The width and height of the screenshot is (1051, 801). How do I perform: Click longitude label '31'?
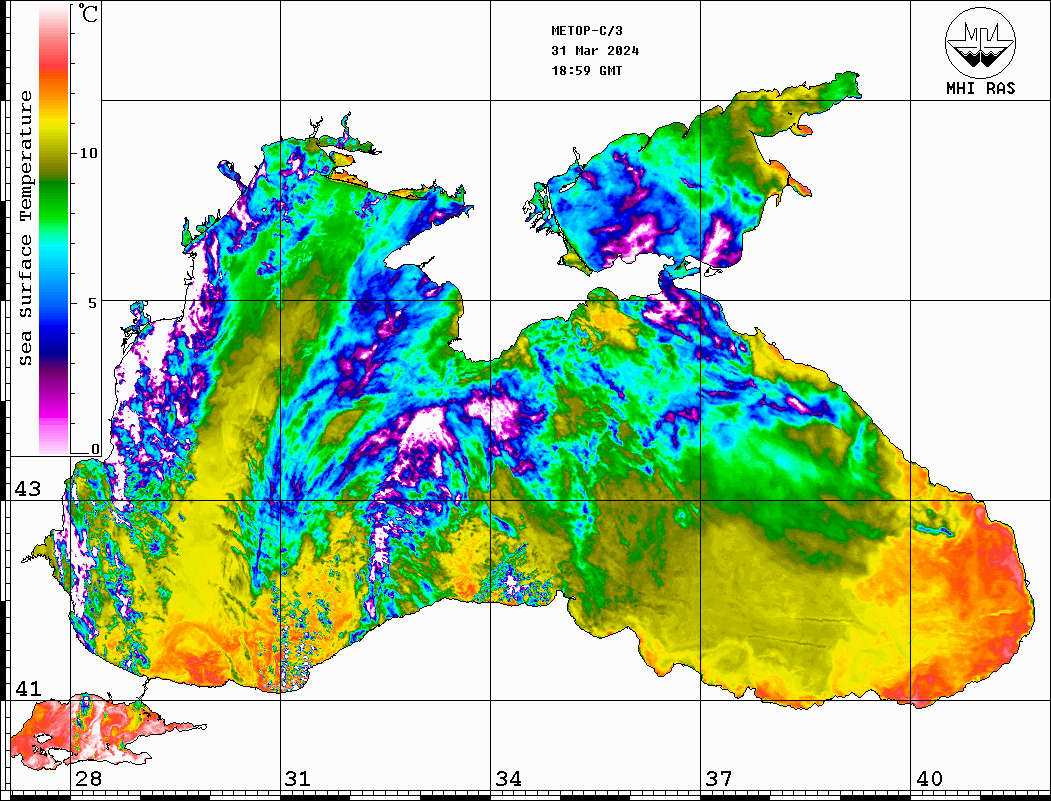click(298, 778)
